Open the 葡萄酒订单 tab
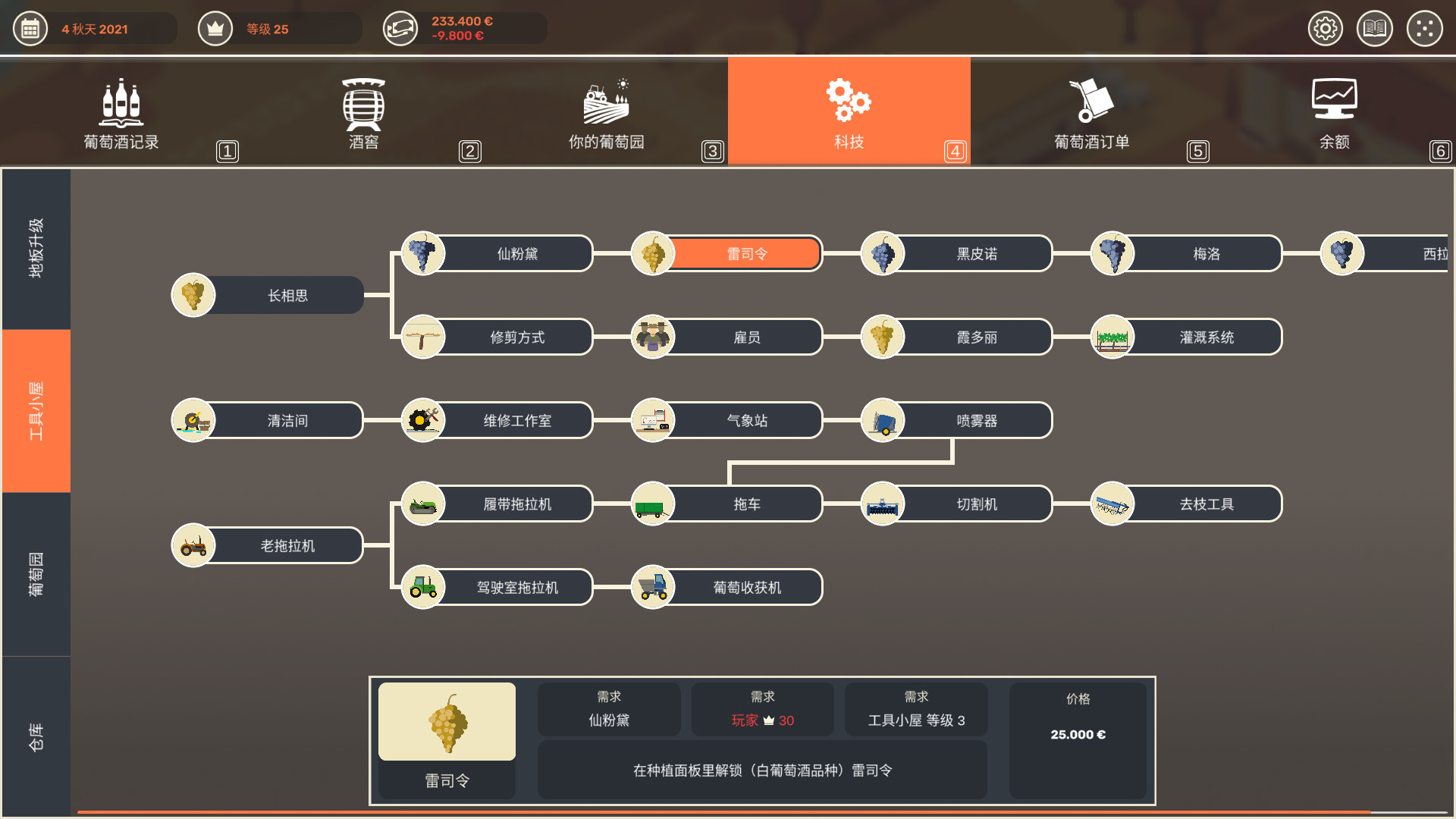This screenshot has width=1456, height=819. [x=1092, y=112]
